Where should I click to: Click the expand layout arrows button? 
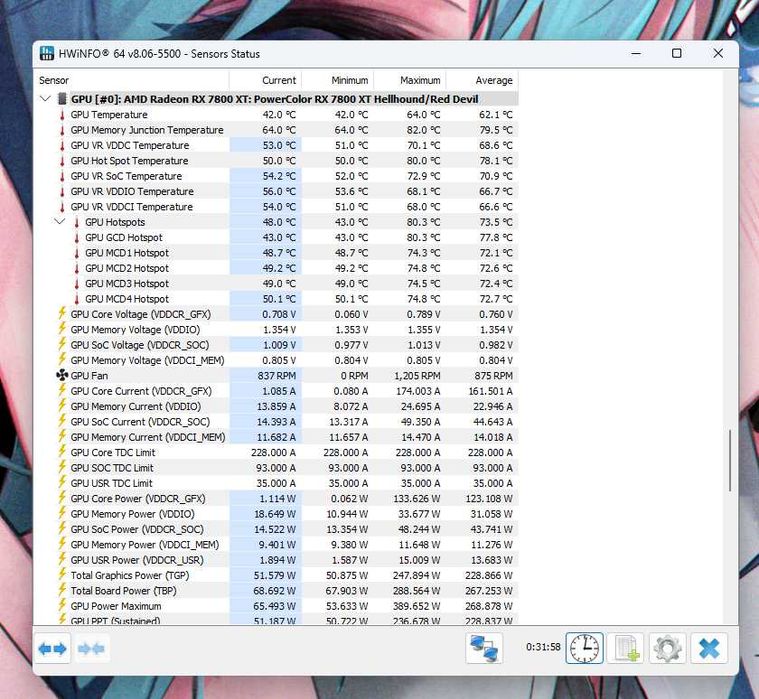(x=52, y=648)
